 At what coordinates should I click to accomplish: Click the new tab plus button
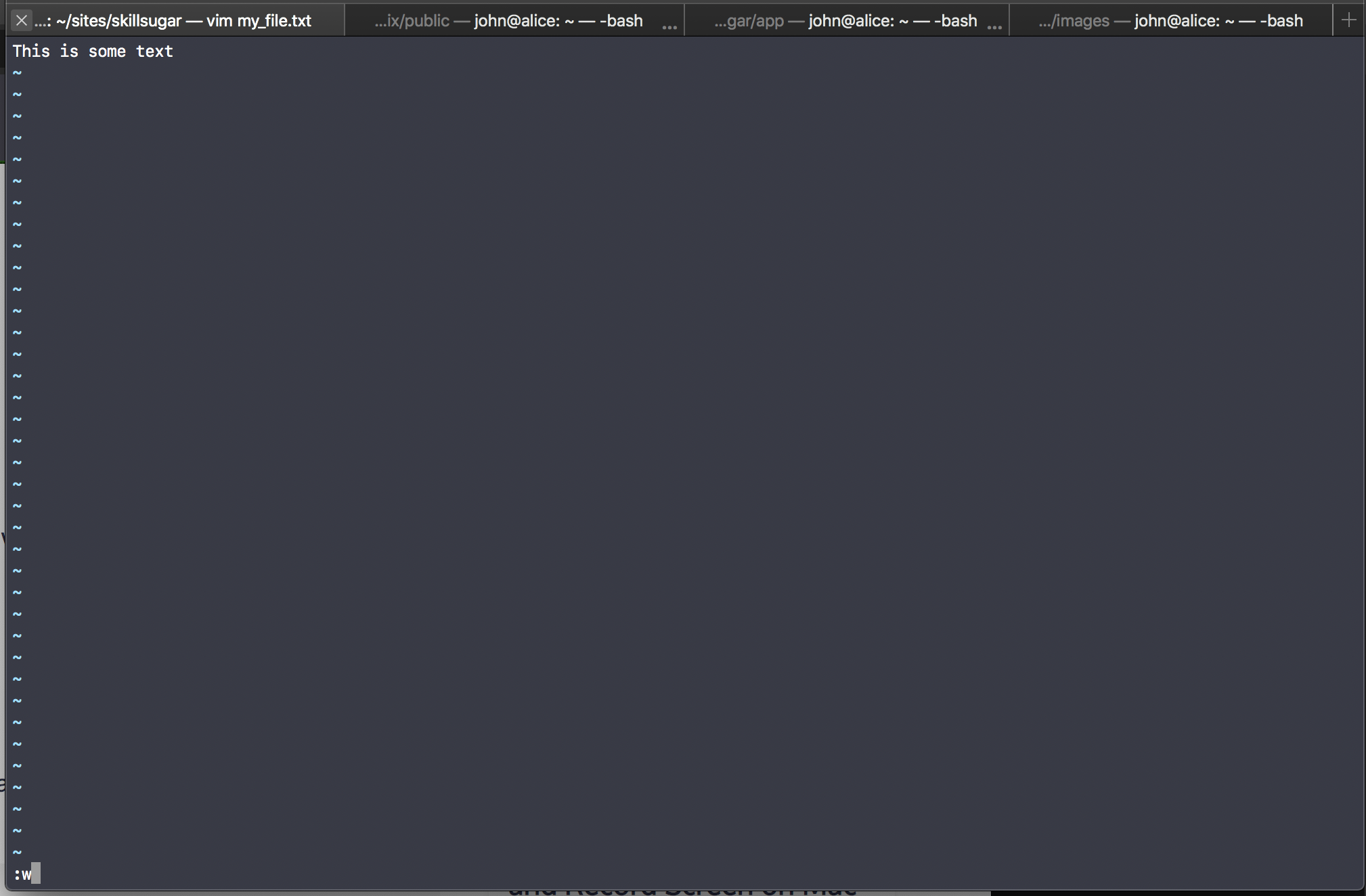(x=1349, y=19)
